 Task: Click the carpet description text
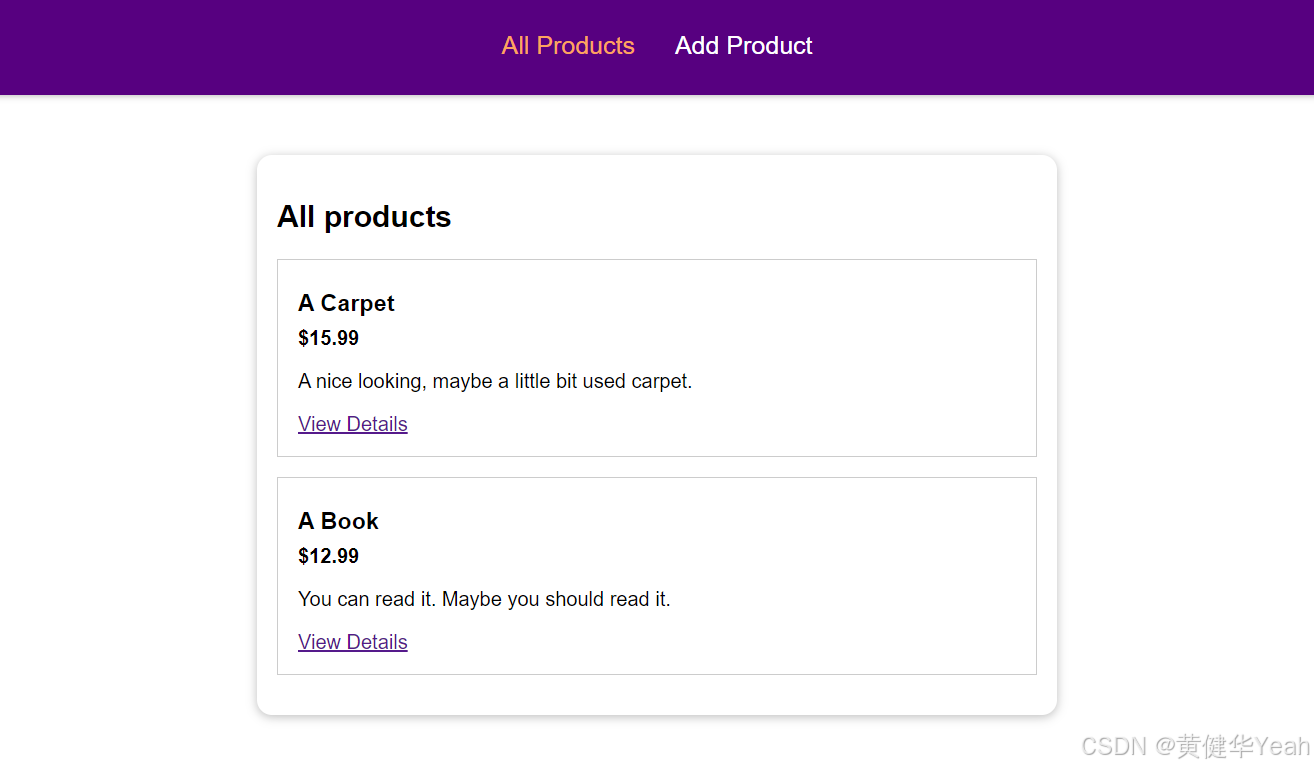pos(495,381)
